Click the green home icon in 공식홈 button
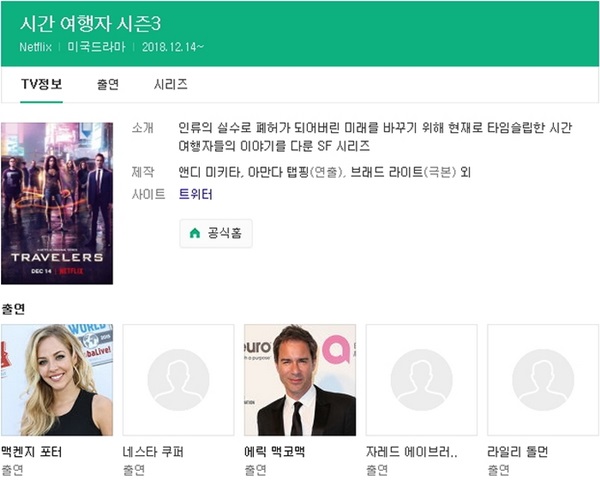The height and width of the screenshot is (486, 600). click(x=195, y=233)
